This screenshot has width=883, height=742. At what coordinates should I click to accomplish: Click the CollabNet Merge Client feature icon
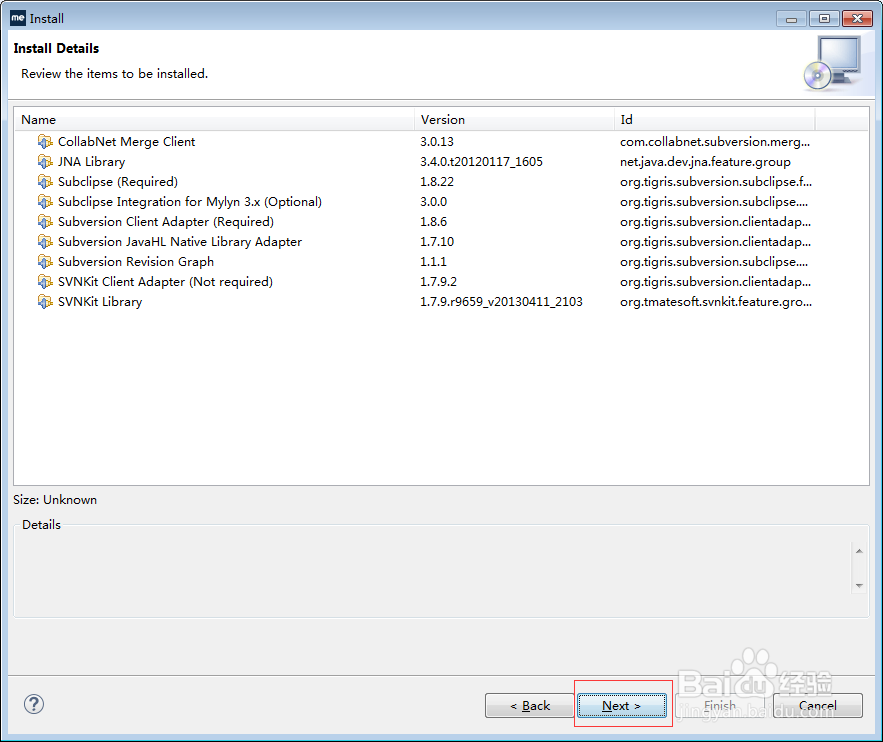tap(45, 142)
